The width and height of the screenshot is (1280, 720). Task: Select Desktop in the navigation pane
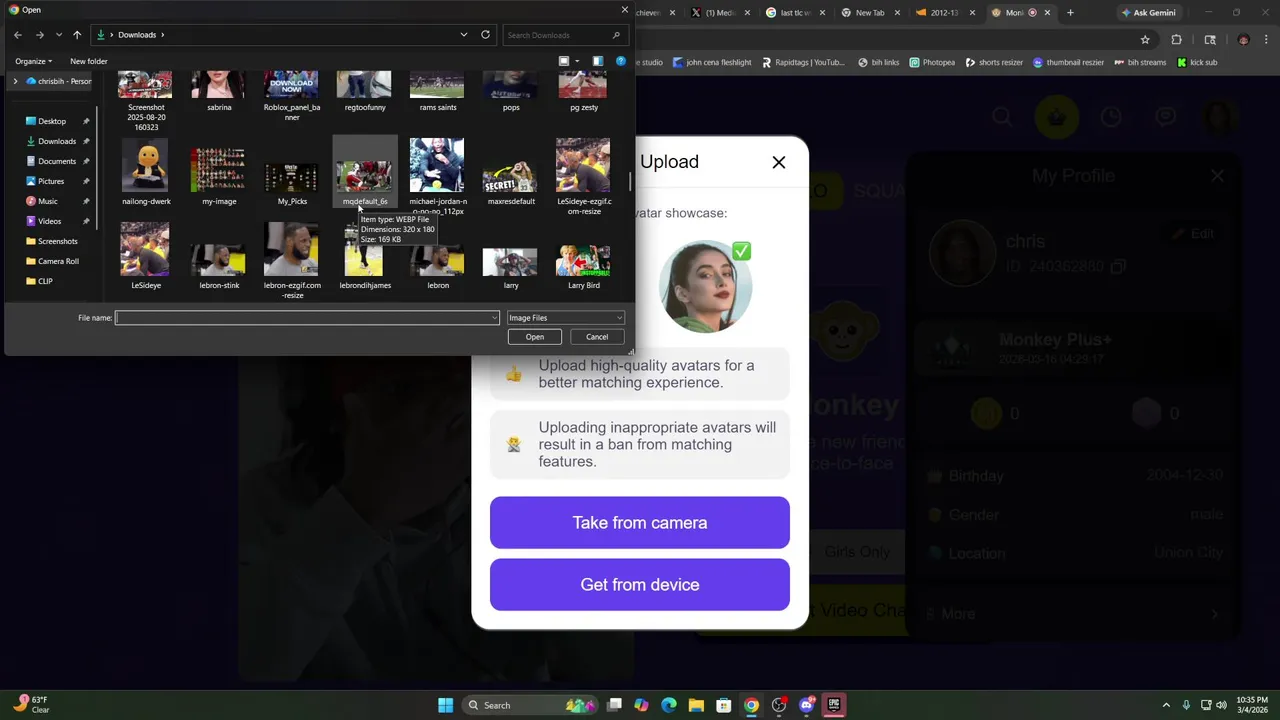[52, 121]
